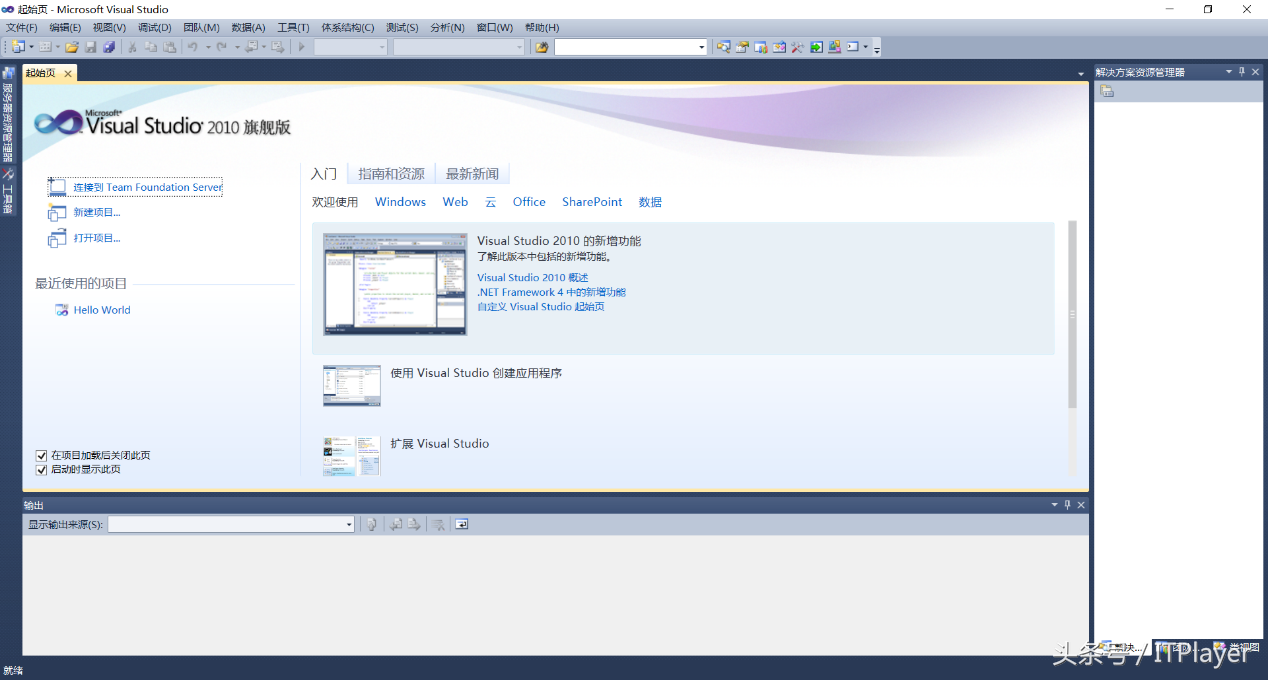Click Find Message in Code icon in Output
Screen dimensions: 1268x680
(371, 524)
